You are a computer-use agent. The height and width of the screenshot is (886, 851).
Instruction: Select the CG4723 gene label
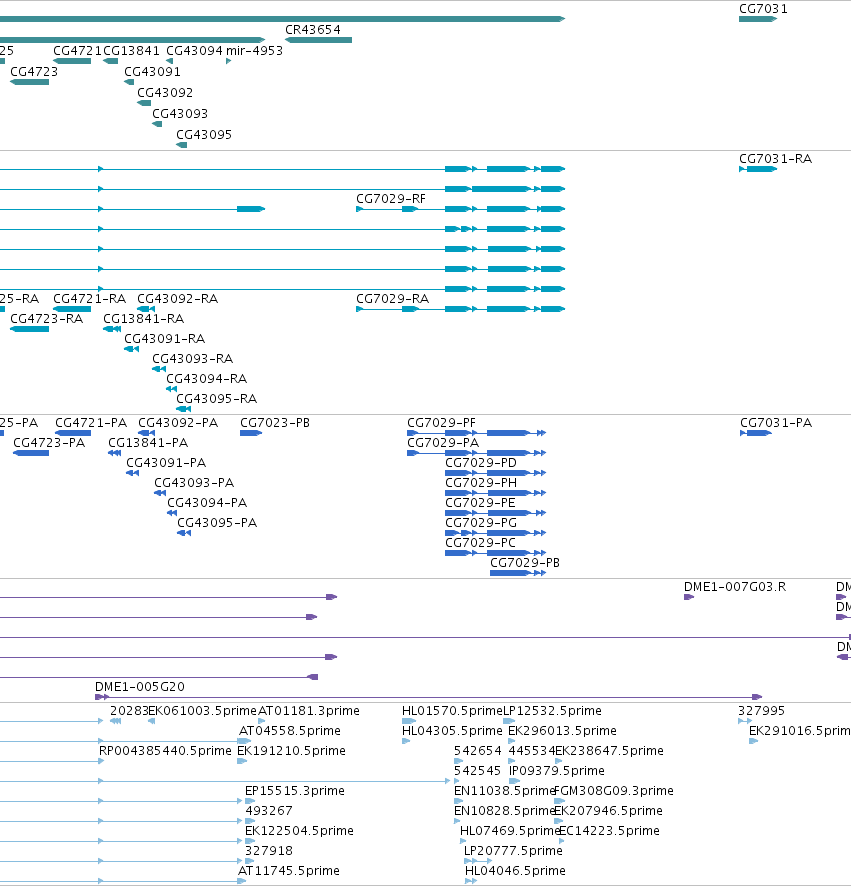[34, 72]
